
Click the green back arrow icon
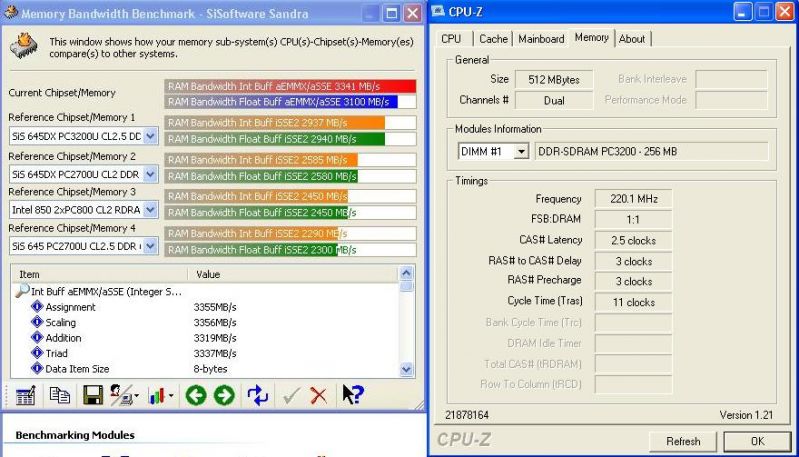click(x=196, y=395)
